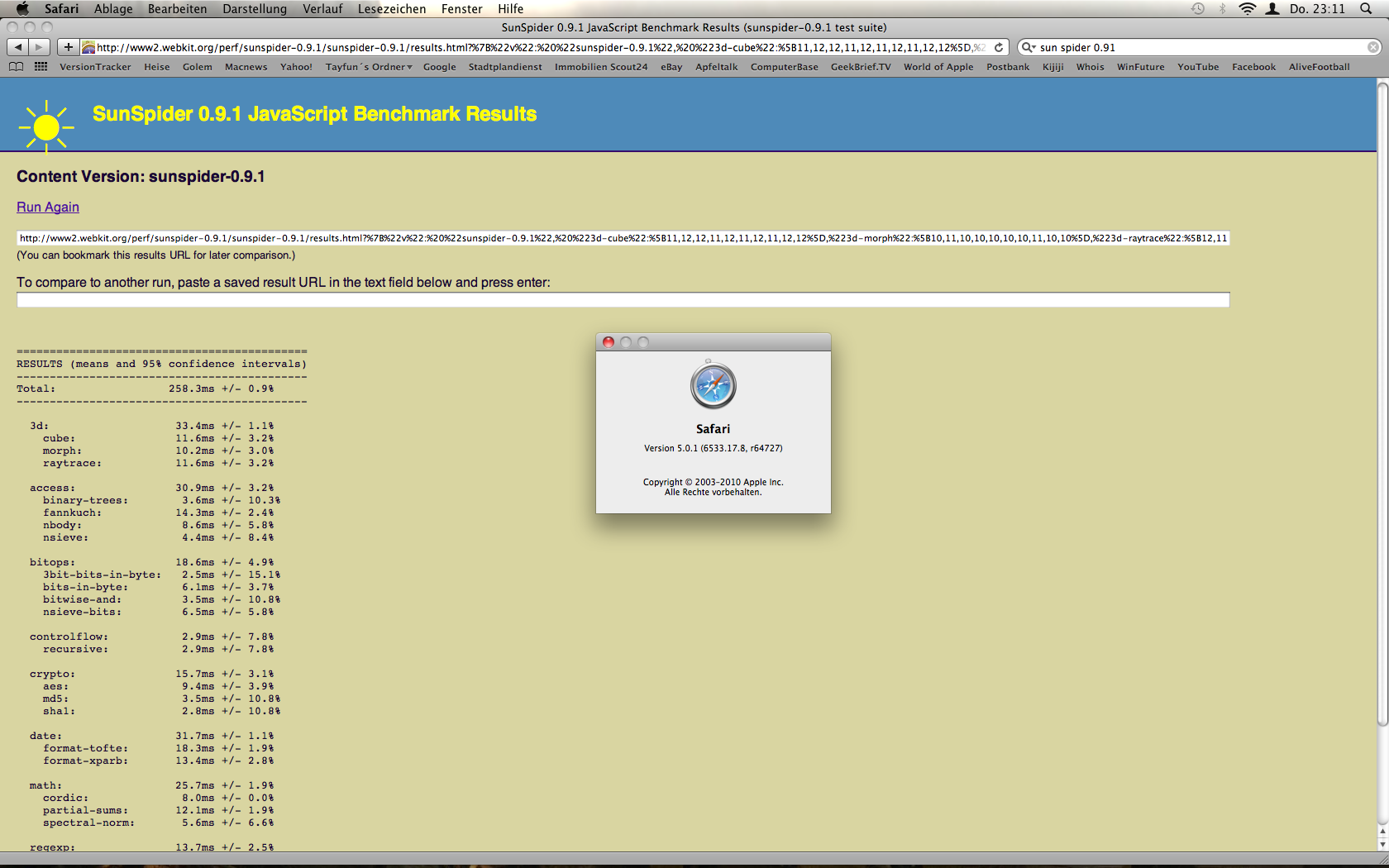Open the user account menu icon

click(x=1273, y=8)
